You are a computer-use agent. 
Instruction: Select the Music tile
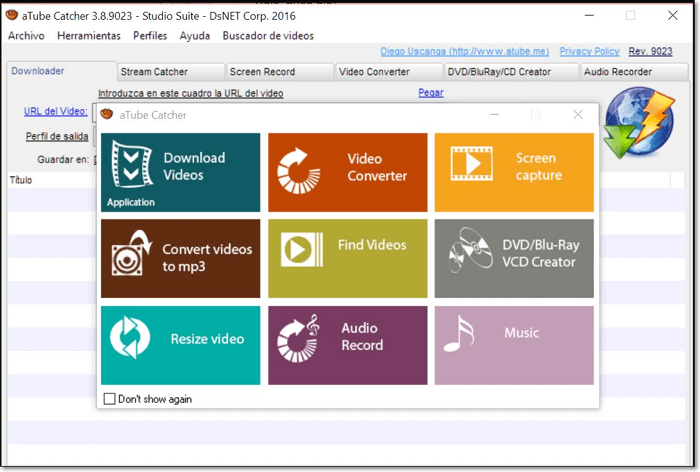[x=514, y=344]
